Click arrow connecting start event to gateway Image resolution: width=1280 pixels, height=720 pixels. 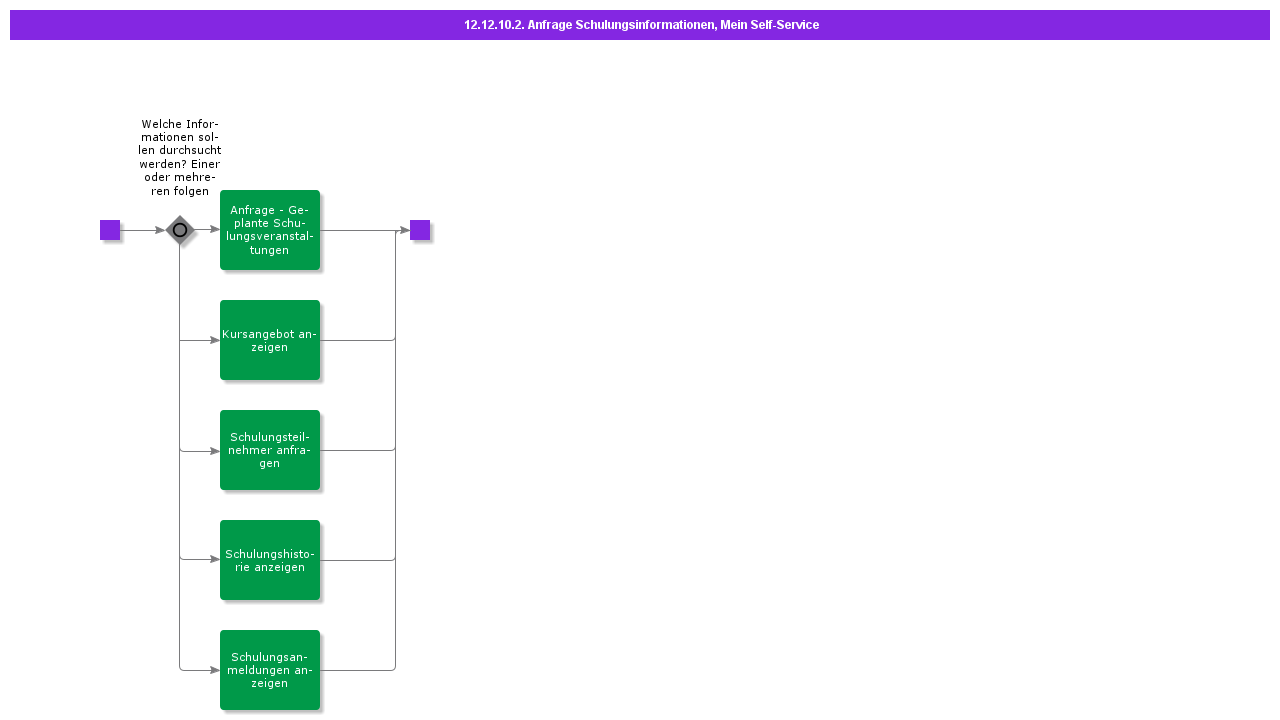(x=143, y=230)
